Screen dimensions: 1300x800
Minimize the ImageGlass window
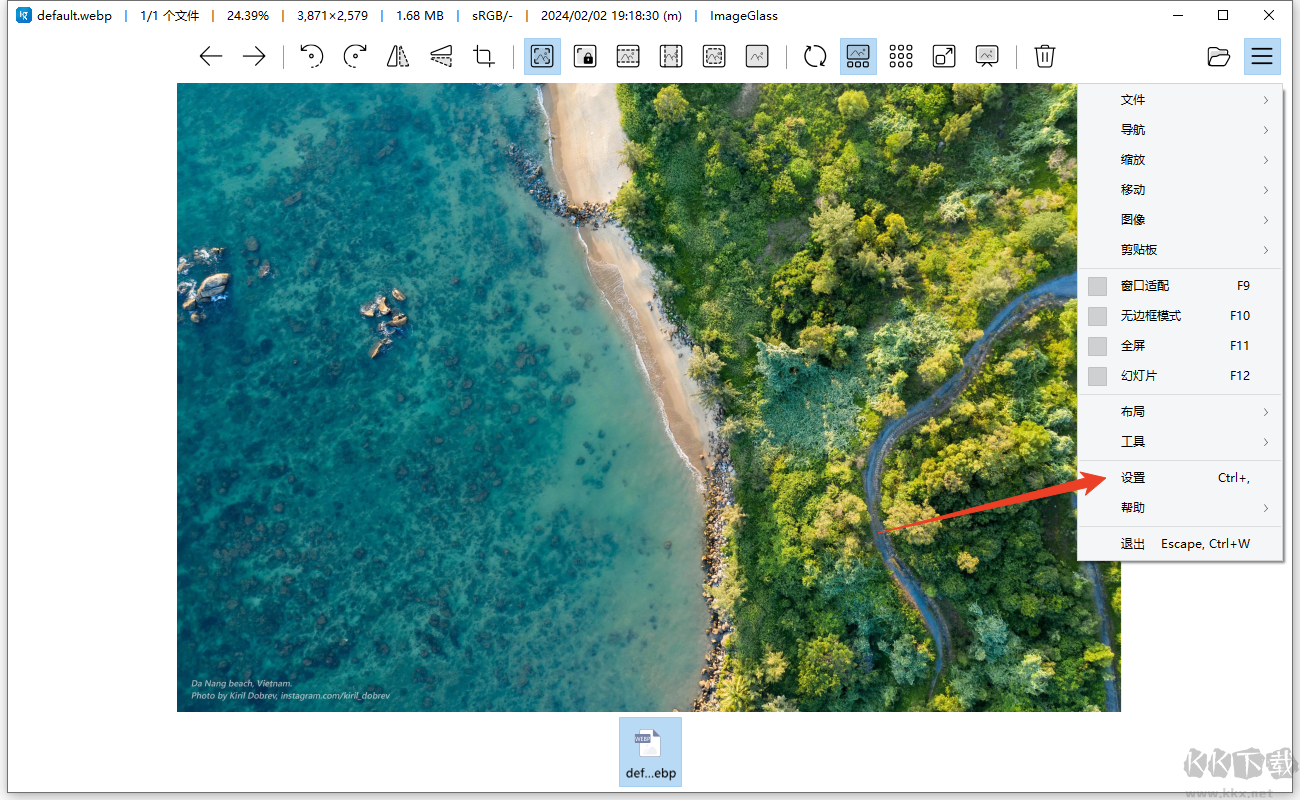pos(1178,15)
